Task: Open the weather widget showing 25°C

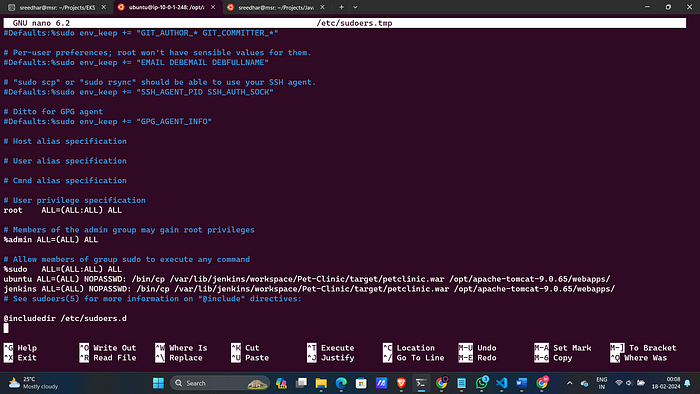Action: (x=33, y=383)
